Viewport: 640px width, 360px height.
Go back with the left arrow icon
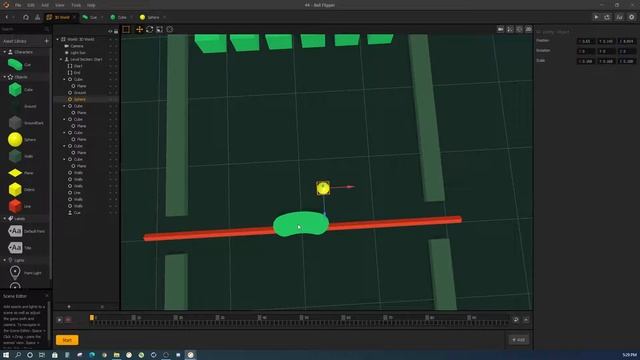click(x=7, y=18)
